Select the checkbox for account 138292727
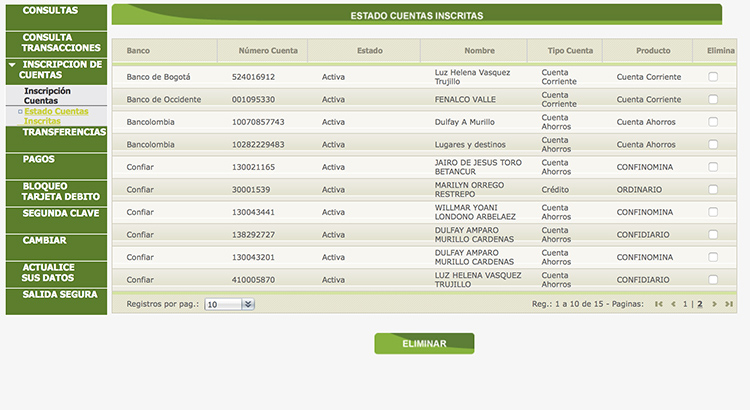 point(713,234)
